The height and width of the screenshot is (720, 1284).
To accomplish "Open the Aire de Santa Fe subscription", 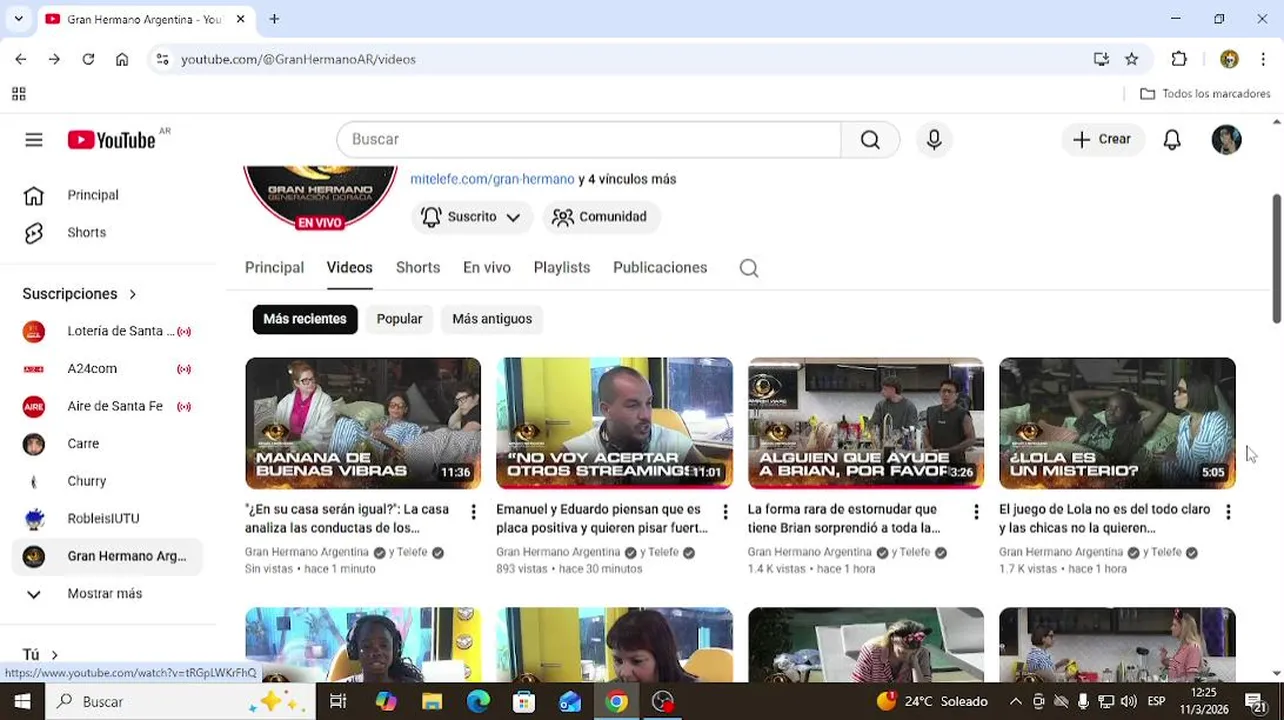I will click(x=105, y=406).
